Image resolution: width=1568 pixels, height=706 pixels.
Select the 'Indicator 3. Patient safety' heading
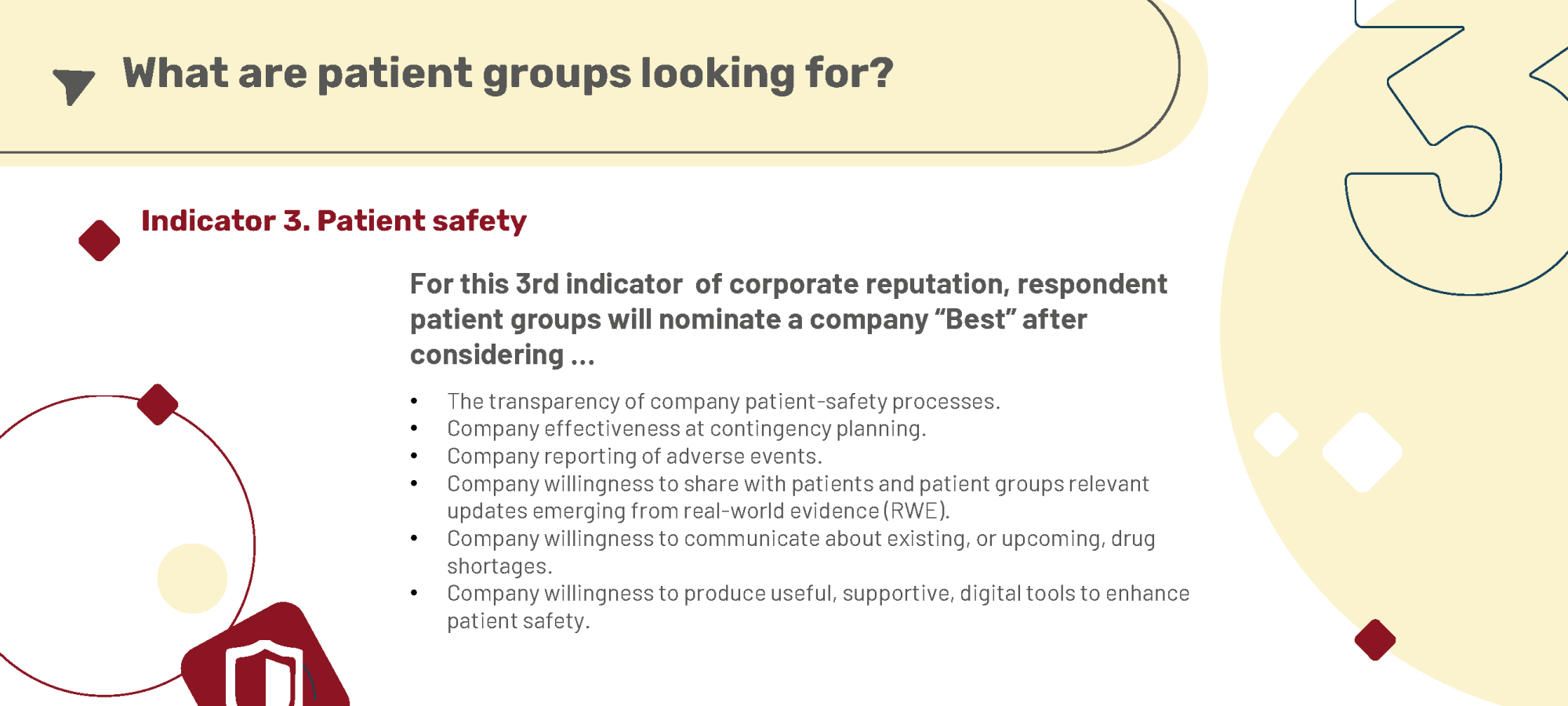click(334, 221)
